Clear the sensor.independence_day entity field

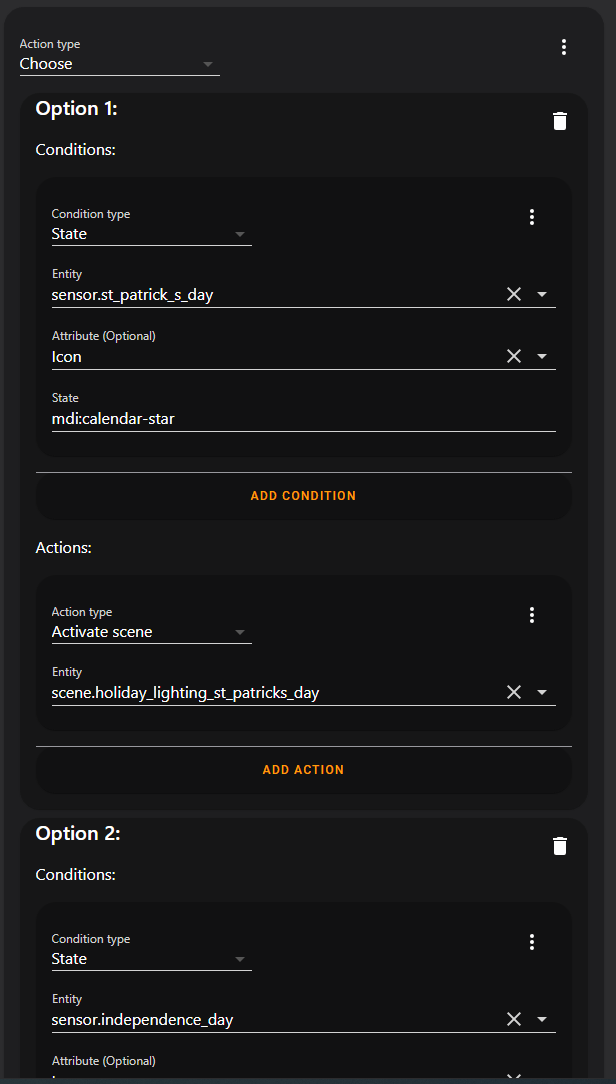click(514, 1019)
